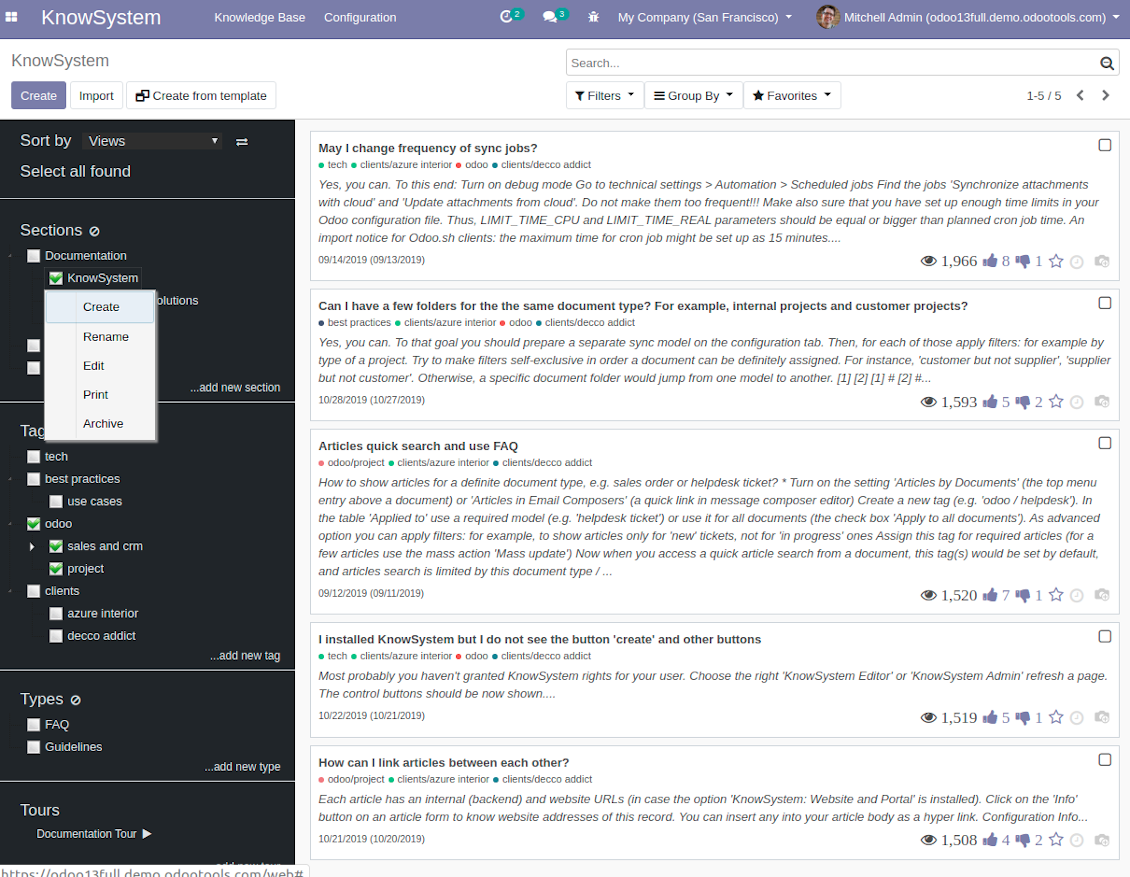Viewport: 1130px width, 877px height.
Task: Open the Sort by Views dropdown
Action: coord(152,141)
